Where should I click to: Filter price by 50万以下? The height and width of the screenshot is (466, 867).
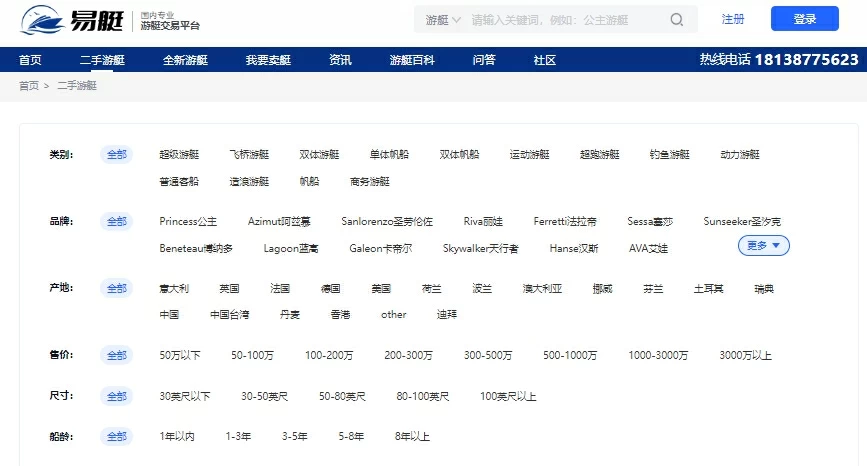pyautogui.click(x=180, y=355)
